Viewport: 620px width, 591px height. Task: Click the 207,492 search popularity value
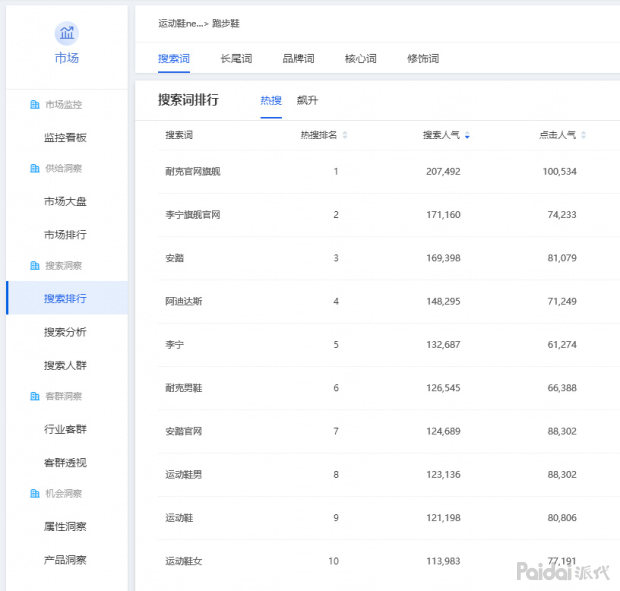(443, 172)
